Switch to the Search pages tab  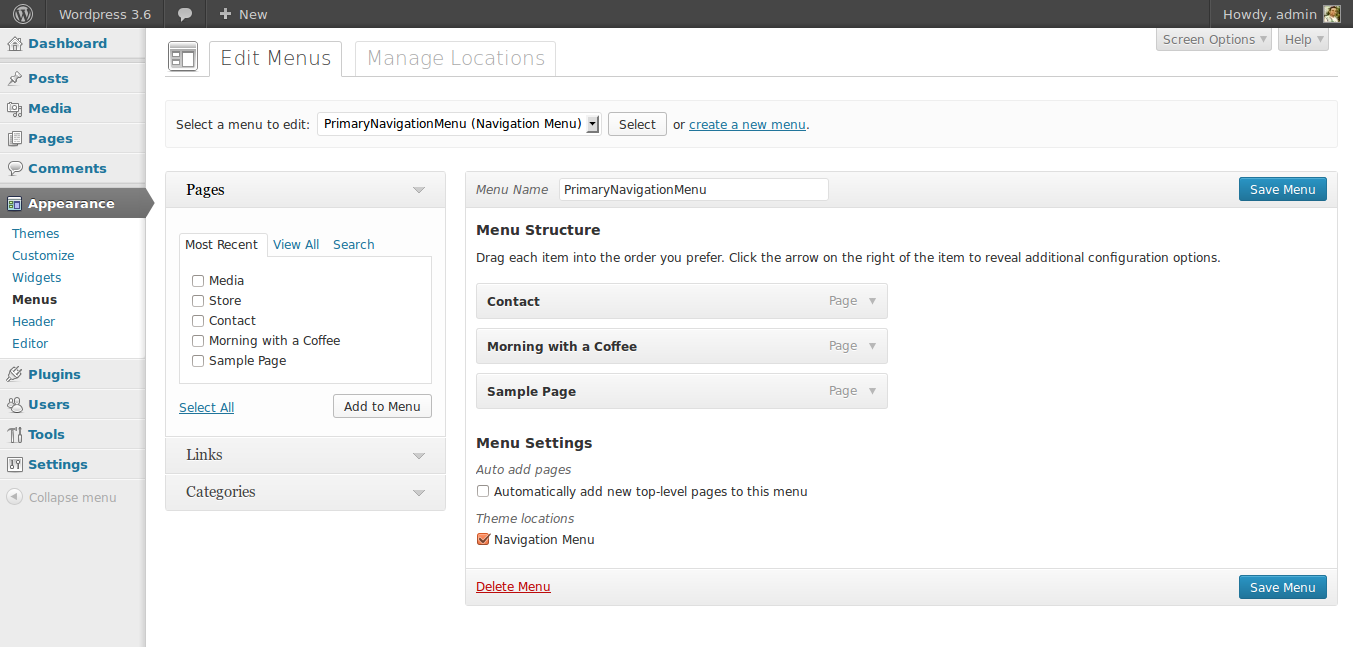354,244
